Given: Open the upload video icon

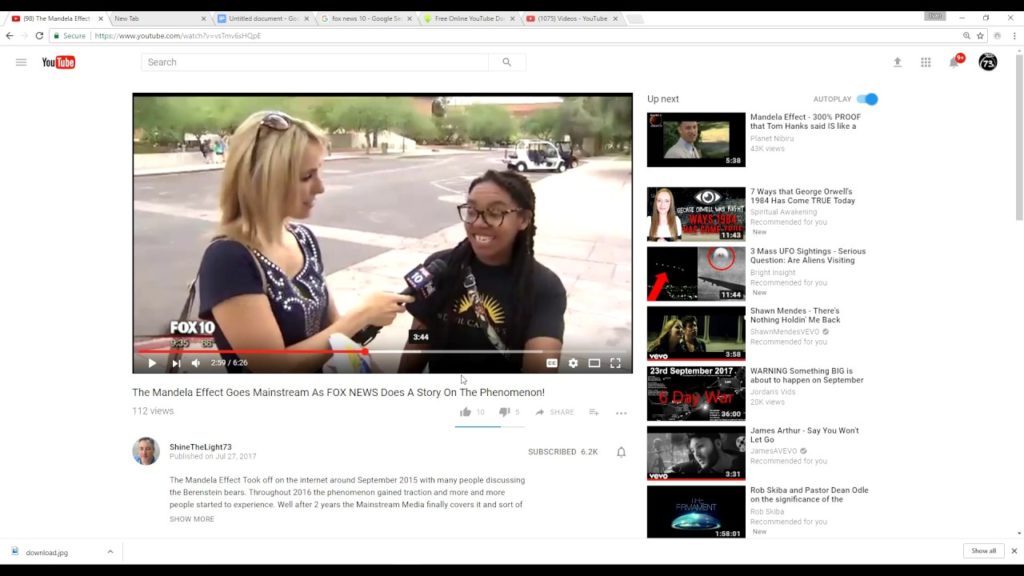Looking at the screenshot, I should (x=897, y=62).
